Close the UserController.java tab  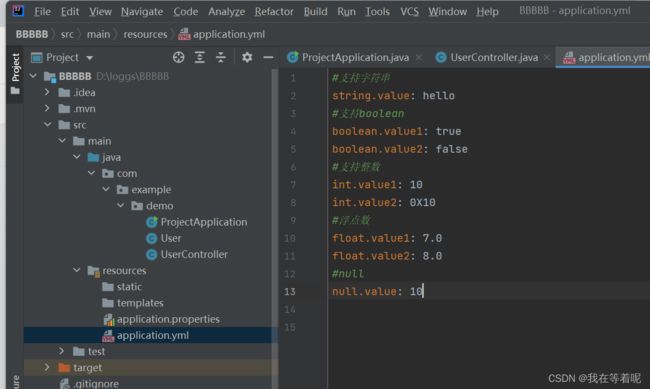pyautogui.click(x=547, y=58)
